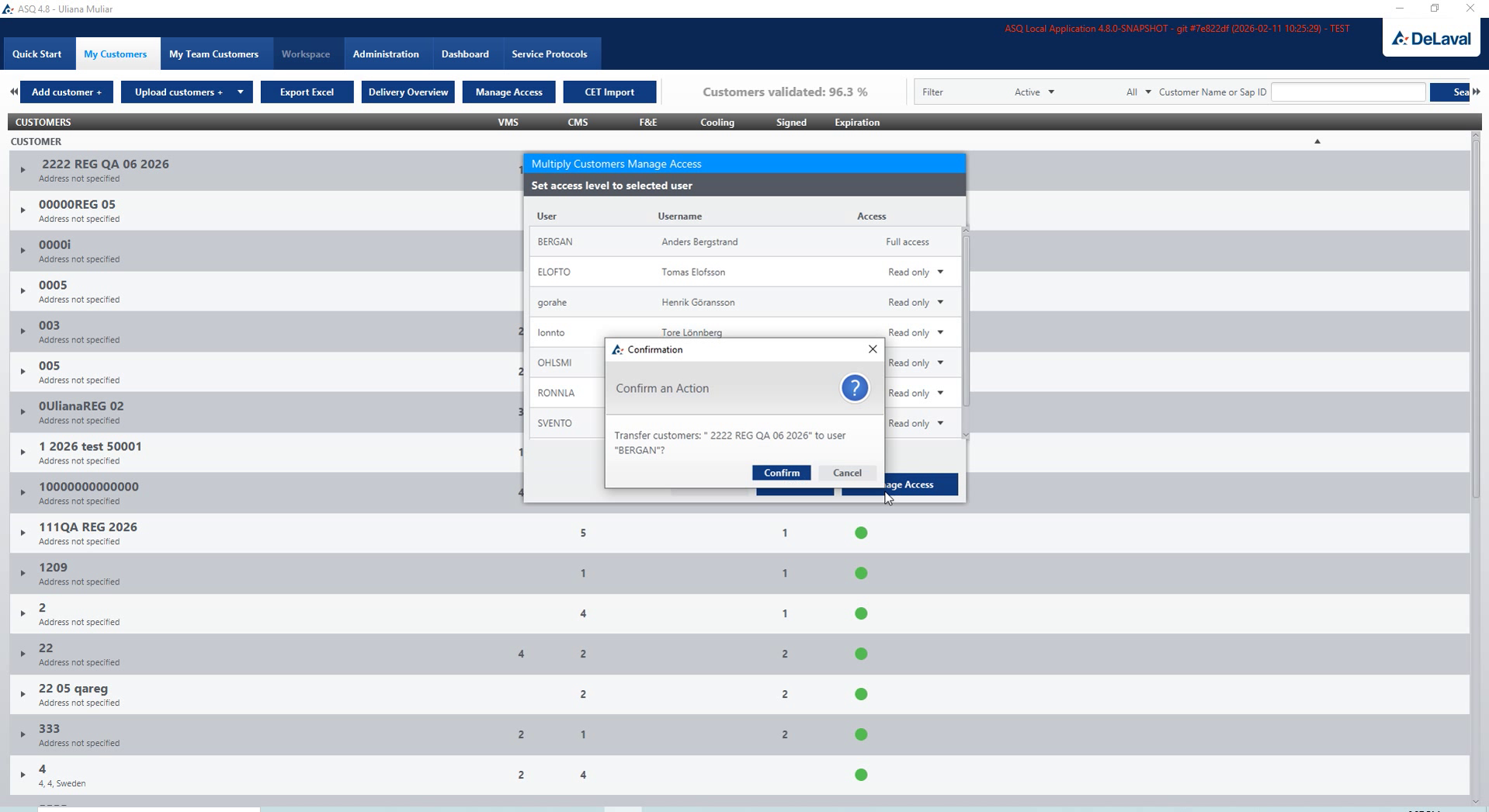Viewport: 1489px width, 812px height.
Task: Click Export Excel button
Action: pyautogui.click(x=307, y=92)
